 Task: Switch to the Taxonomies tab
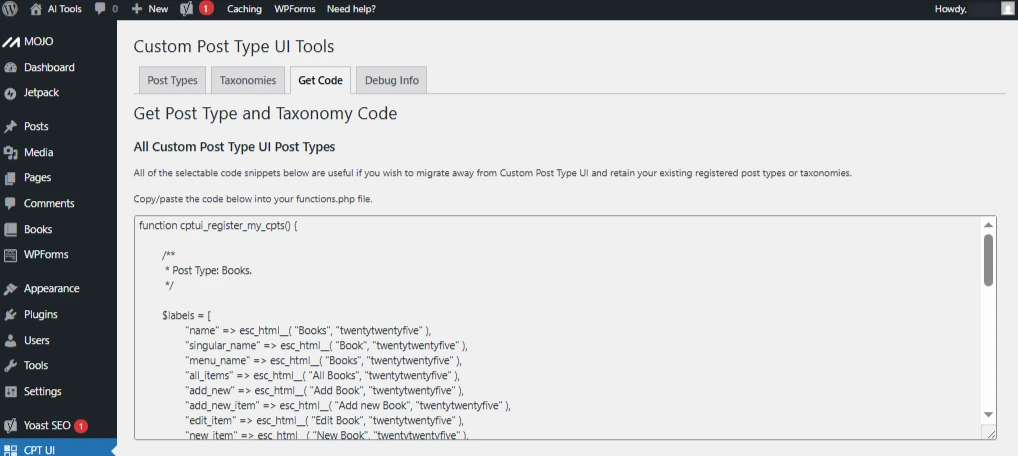(247, 81)
